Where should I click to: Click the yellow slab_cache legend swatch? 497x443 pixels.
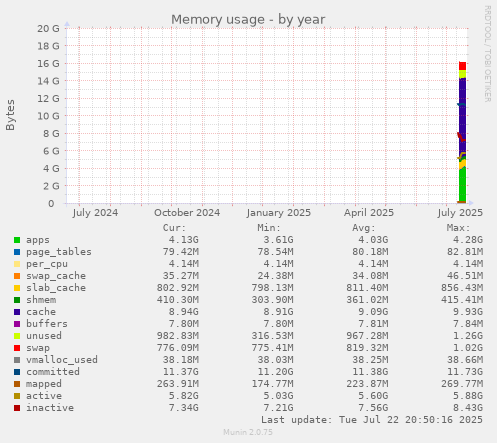click(17, 288)
